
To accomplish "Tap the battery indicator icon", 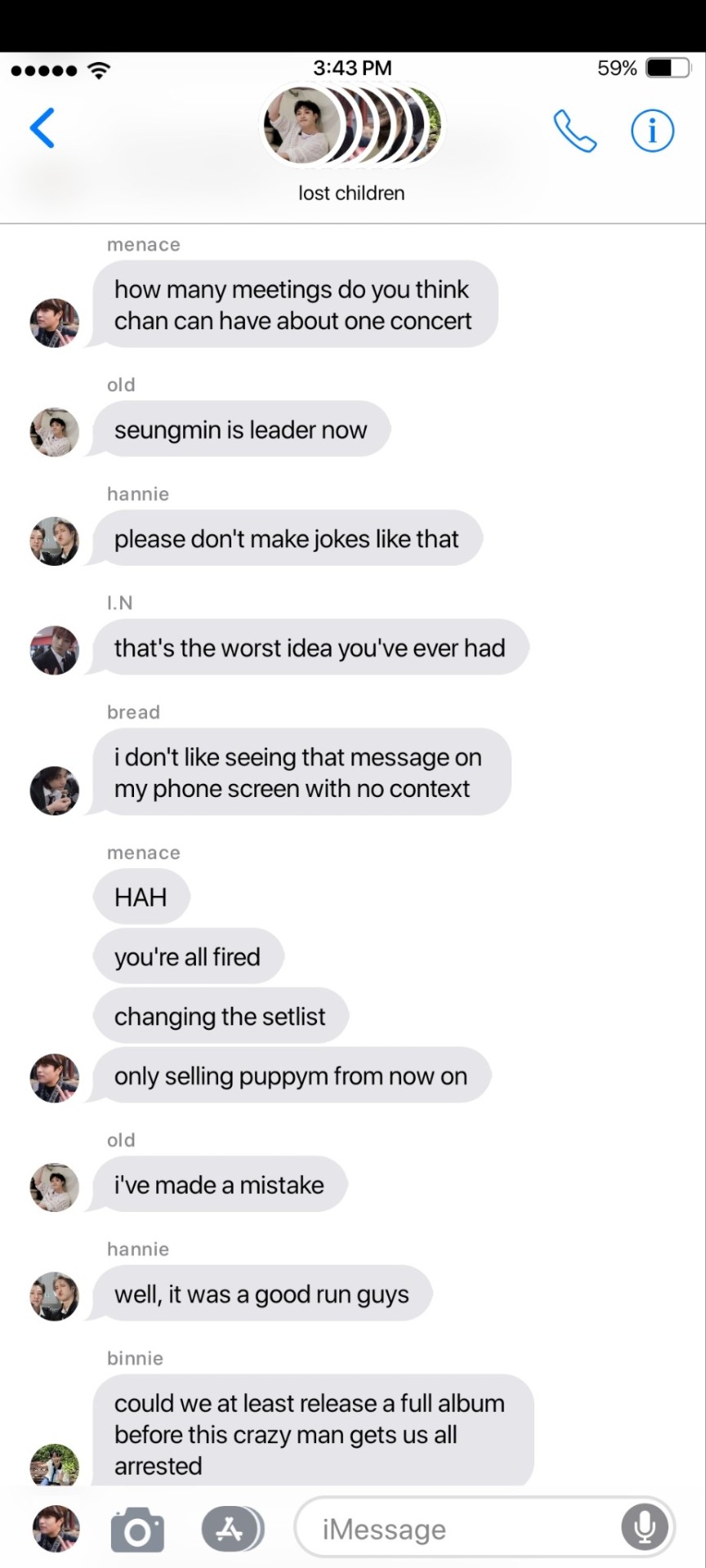I will click(668, 68).
